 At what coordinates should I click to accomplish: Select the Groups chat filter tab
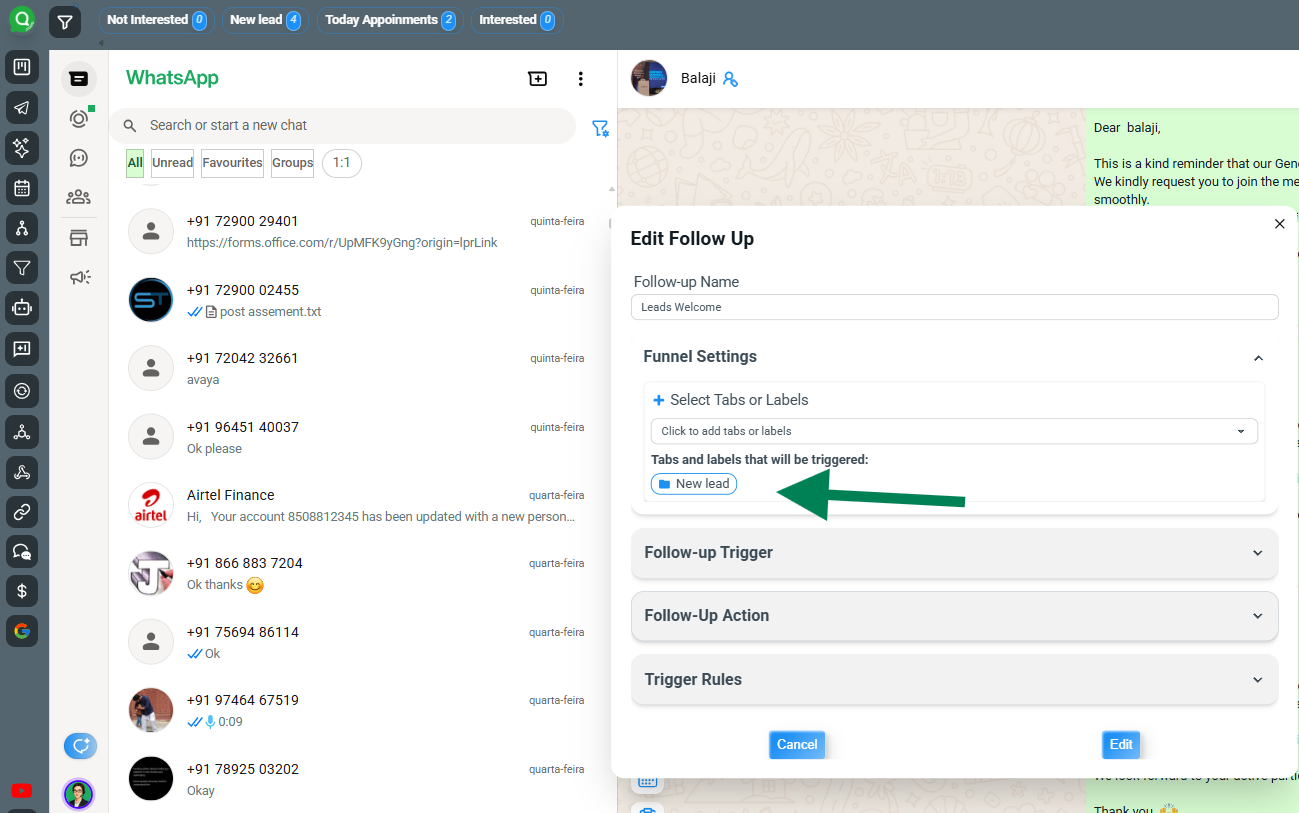point(292,163)
